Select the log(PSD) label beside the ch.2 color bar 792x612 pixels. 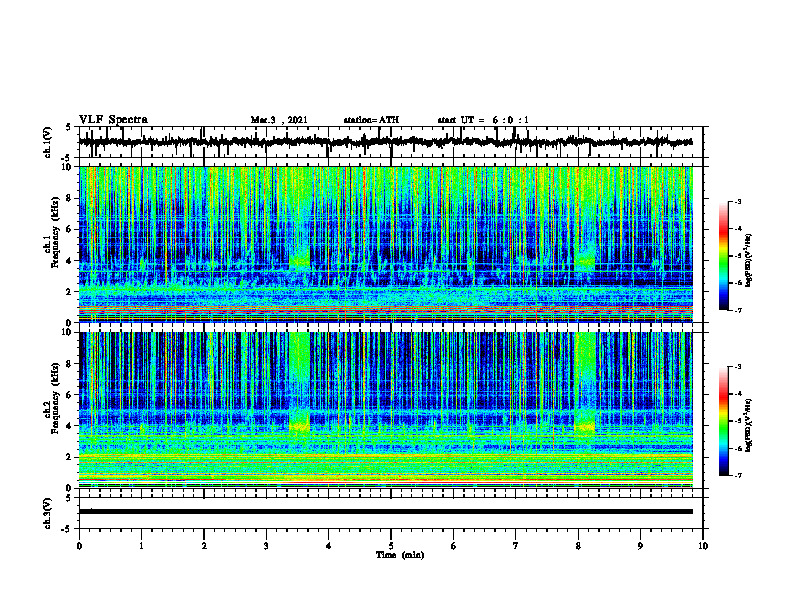pyautogui.click(x=749, y=426)
